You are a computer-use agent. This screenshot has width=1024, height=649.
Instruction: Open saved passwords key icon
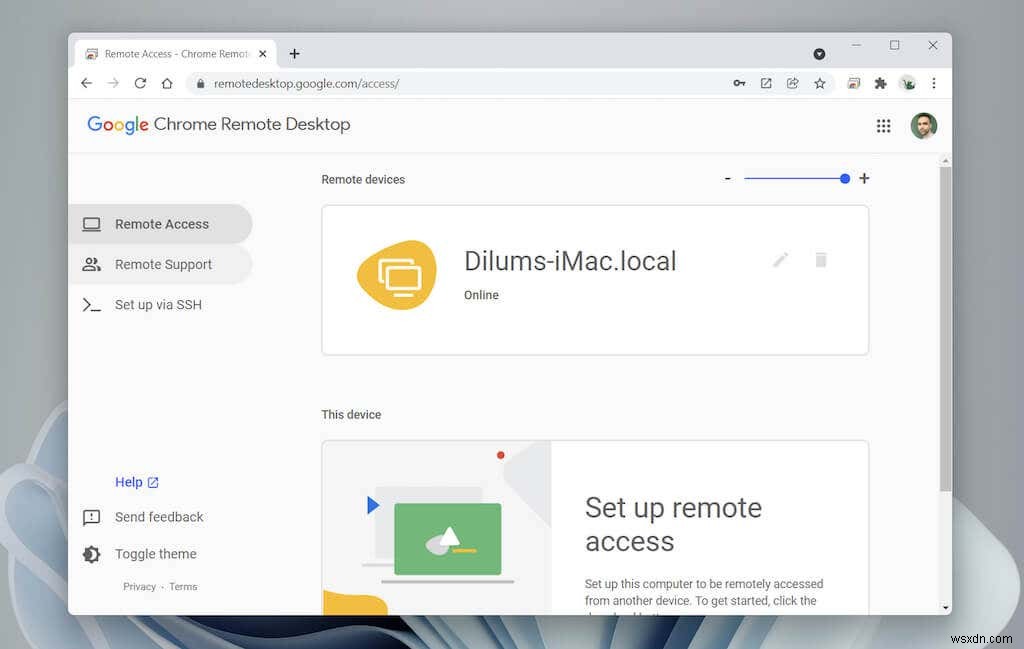pos(739,83)
